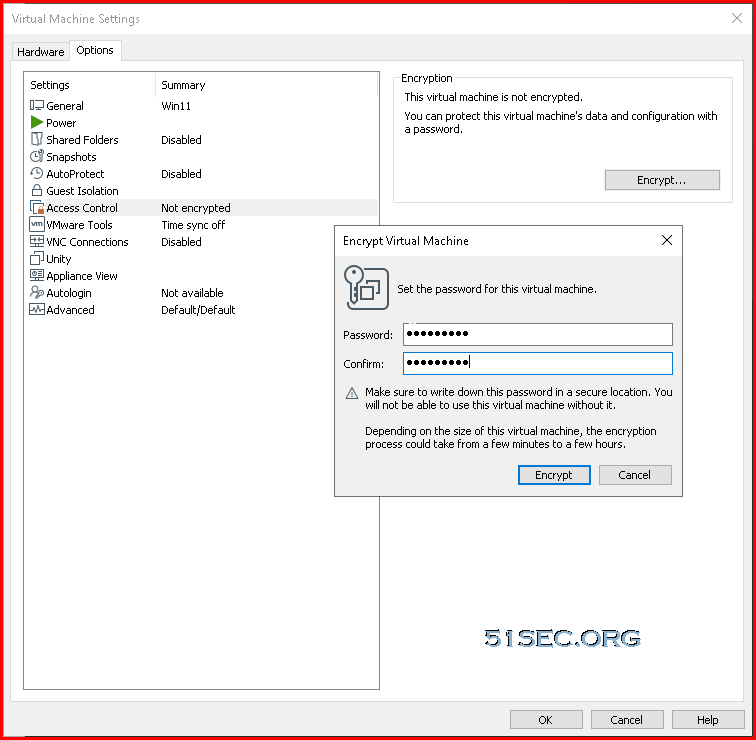Select the General row label

(x=65, y=106)
